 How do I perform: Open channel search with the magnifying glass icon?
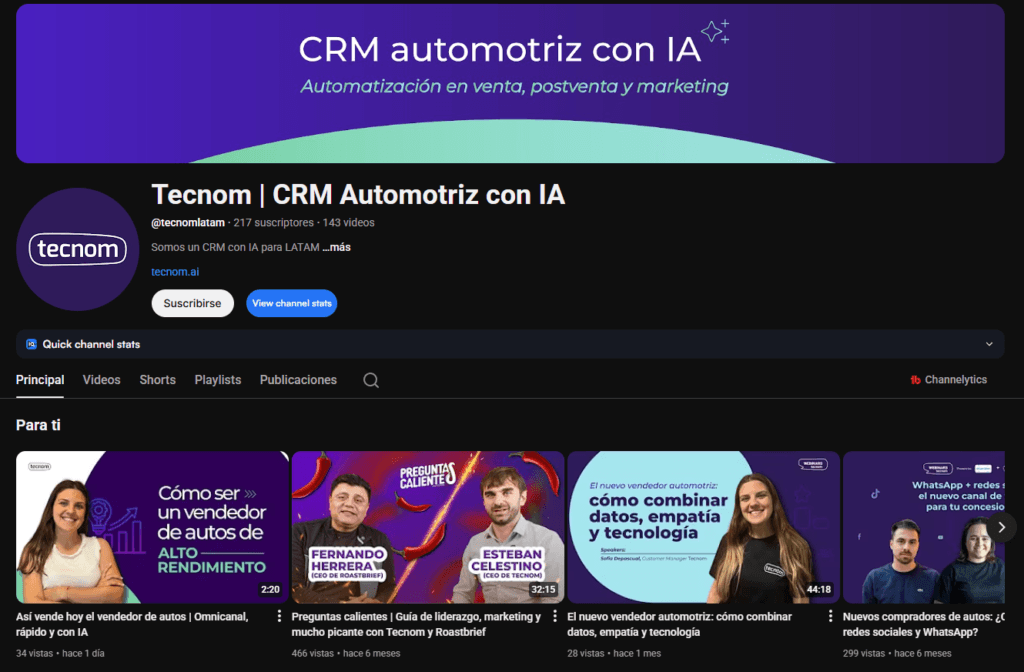point(370,380)
